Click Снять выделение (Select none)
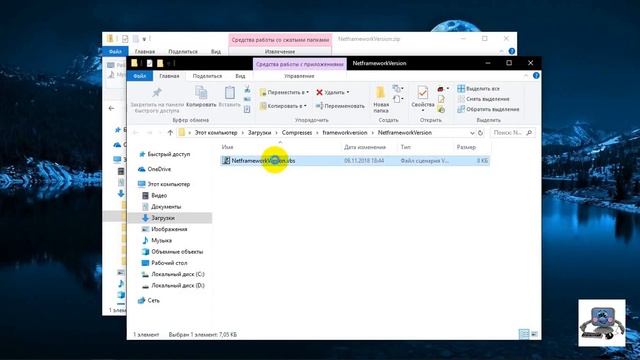The image size is (640, 360). tap(483, 99)
